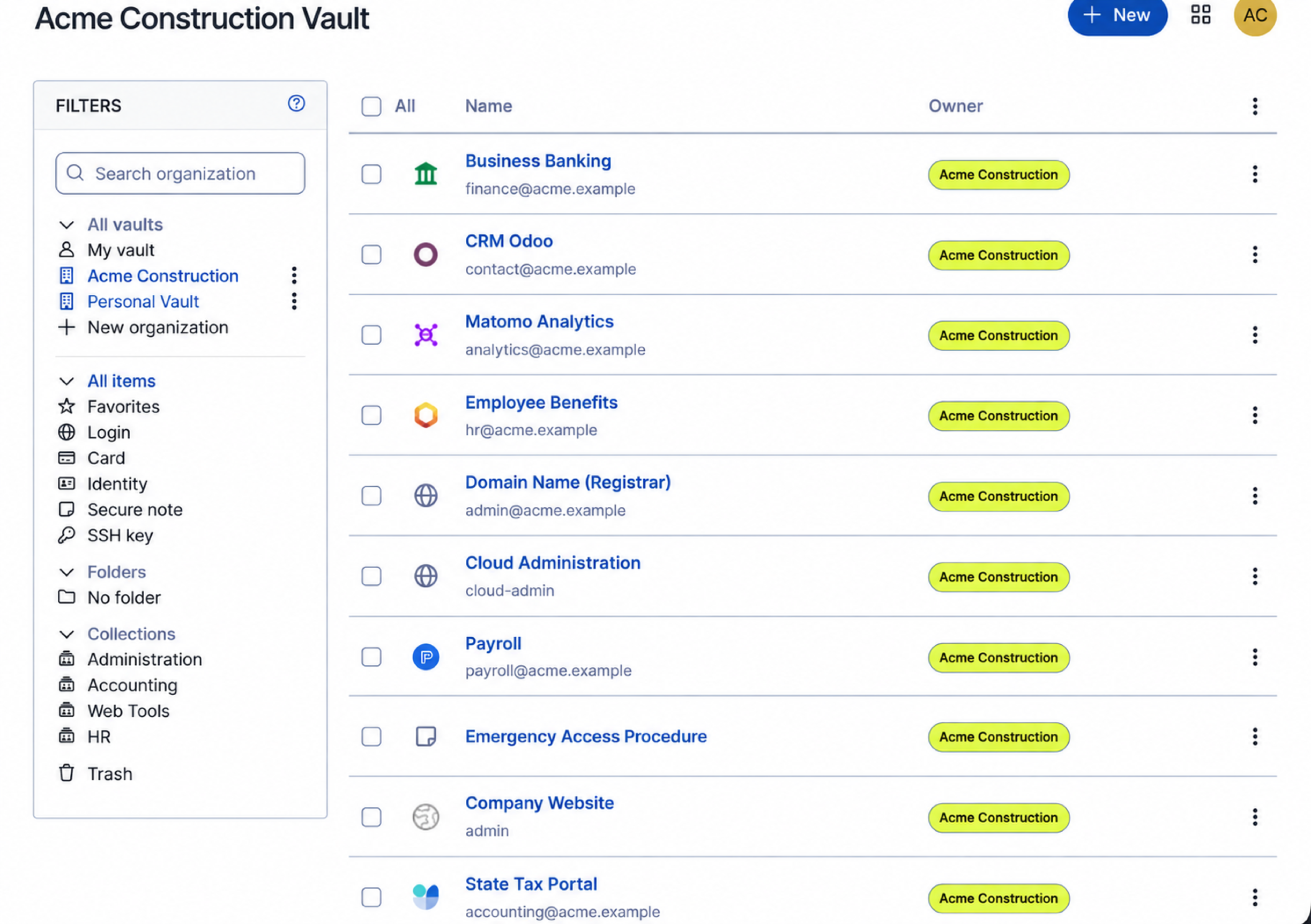Click the Employee Benefits hexagon icon
This screenshot has width=1311, height=924.
click(x=426, y=415)
